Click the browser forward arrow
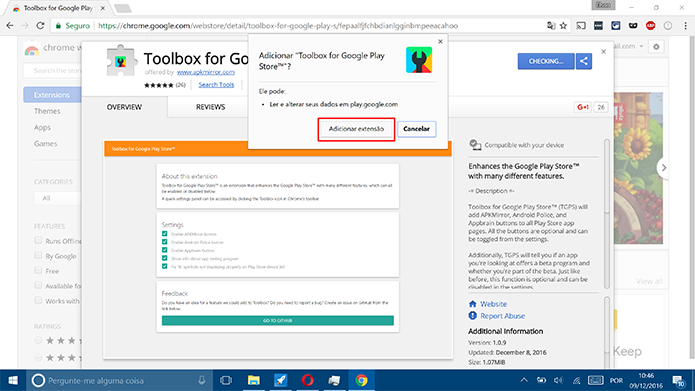 tap(25, 26)
